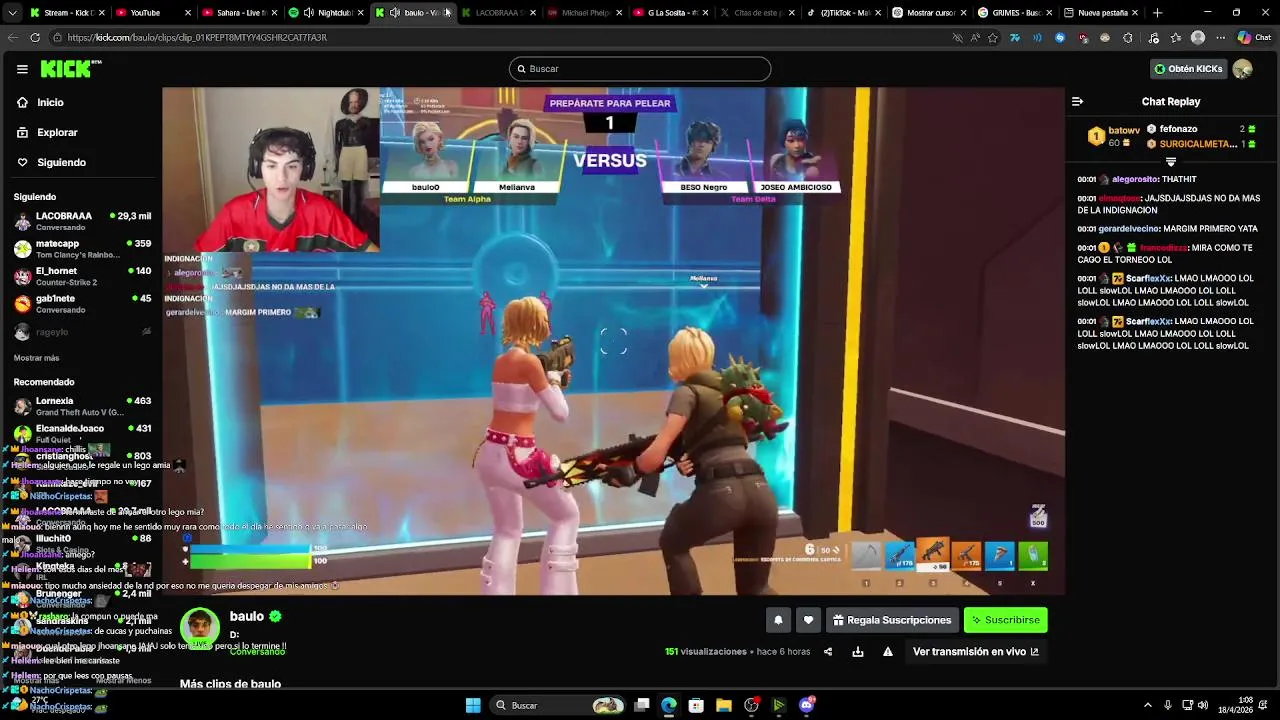Click the green Suscribirse button
This screenshot has width=1280, height=720.
(1005, 620)
